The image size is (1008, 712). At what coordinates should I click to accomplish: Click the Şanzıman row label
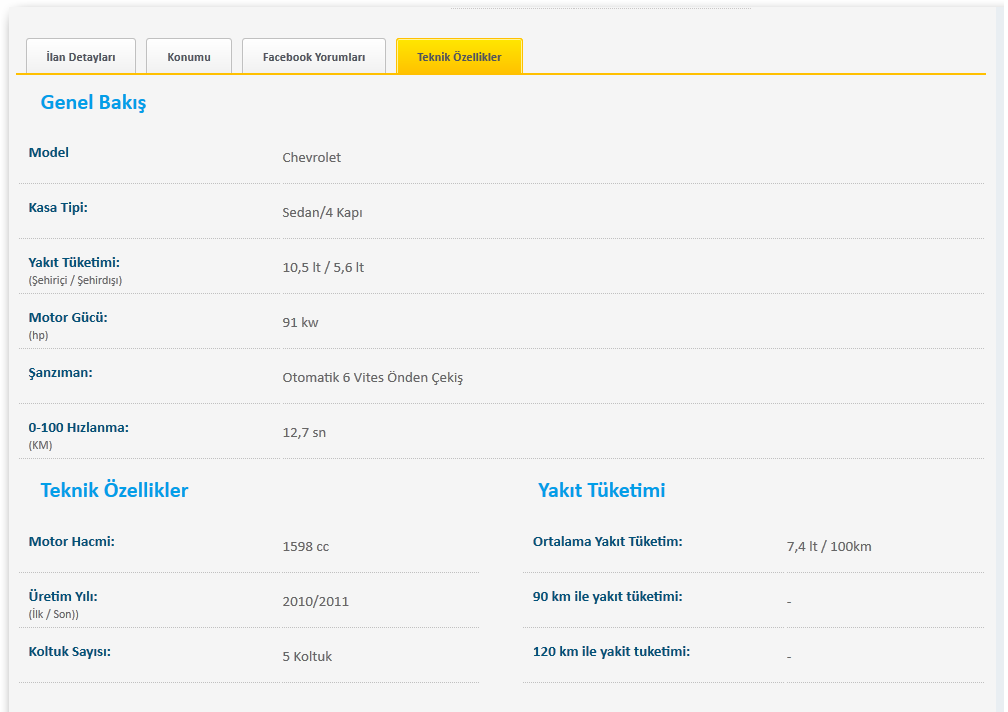coord(60,372)
